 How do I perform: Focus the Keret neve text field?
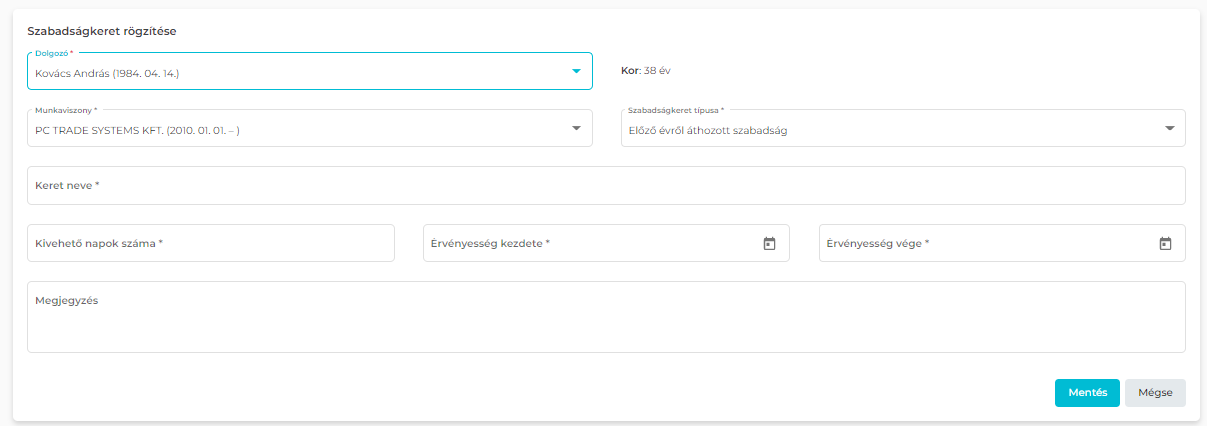(605, 186)
